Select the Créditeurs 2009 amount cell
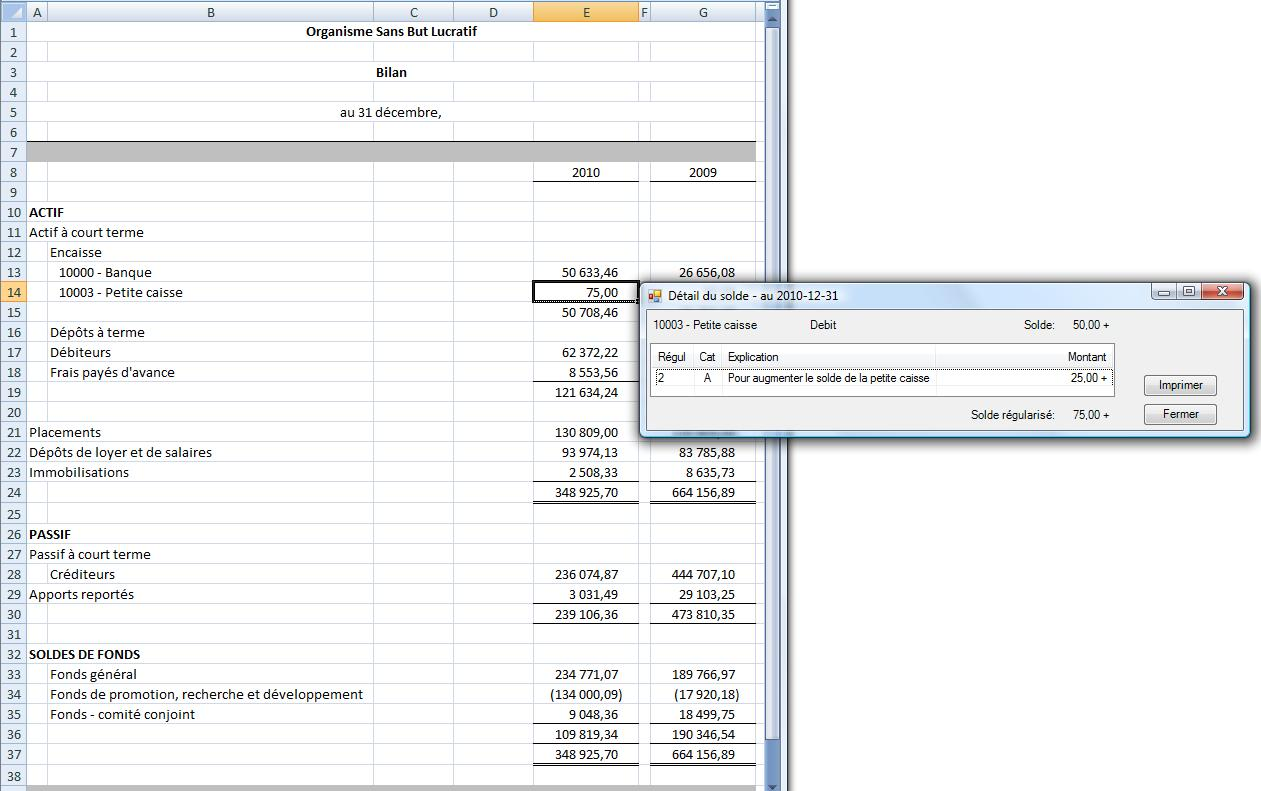This screenshot has width=1261, height=791. point(703,574)
